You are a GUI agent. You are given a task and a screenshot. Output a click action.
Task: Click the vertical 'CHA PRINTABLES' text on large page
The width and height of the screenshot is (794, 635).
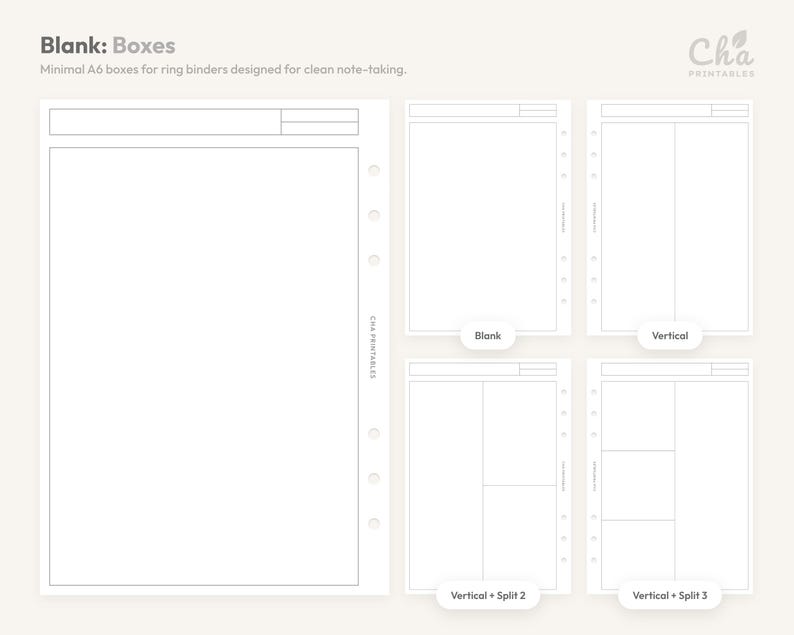(373, 347)
